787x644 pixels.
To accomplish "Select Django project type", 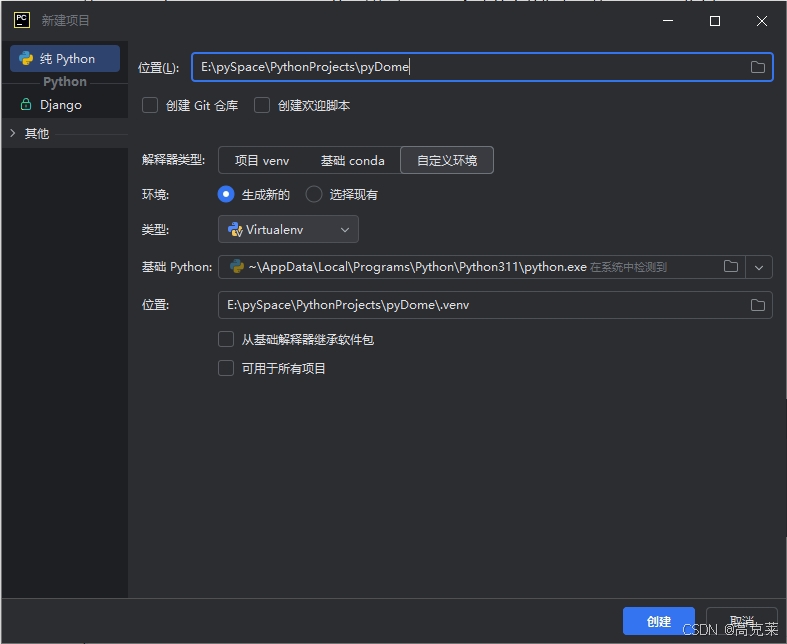I will (x=65, y=104).
